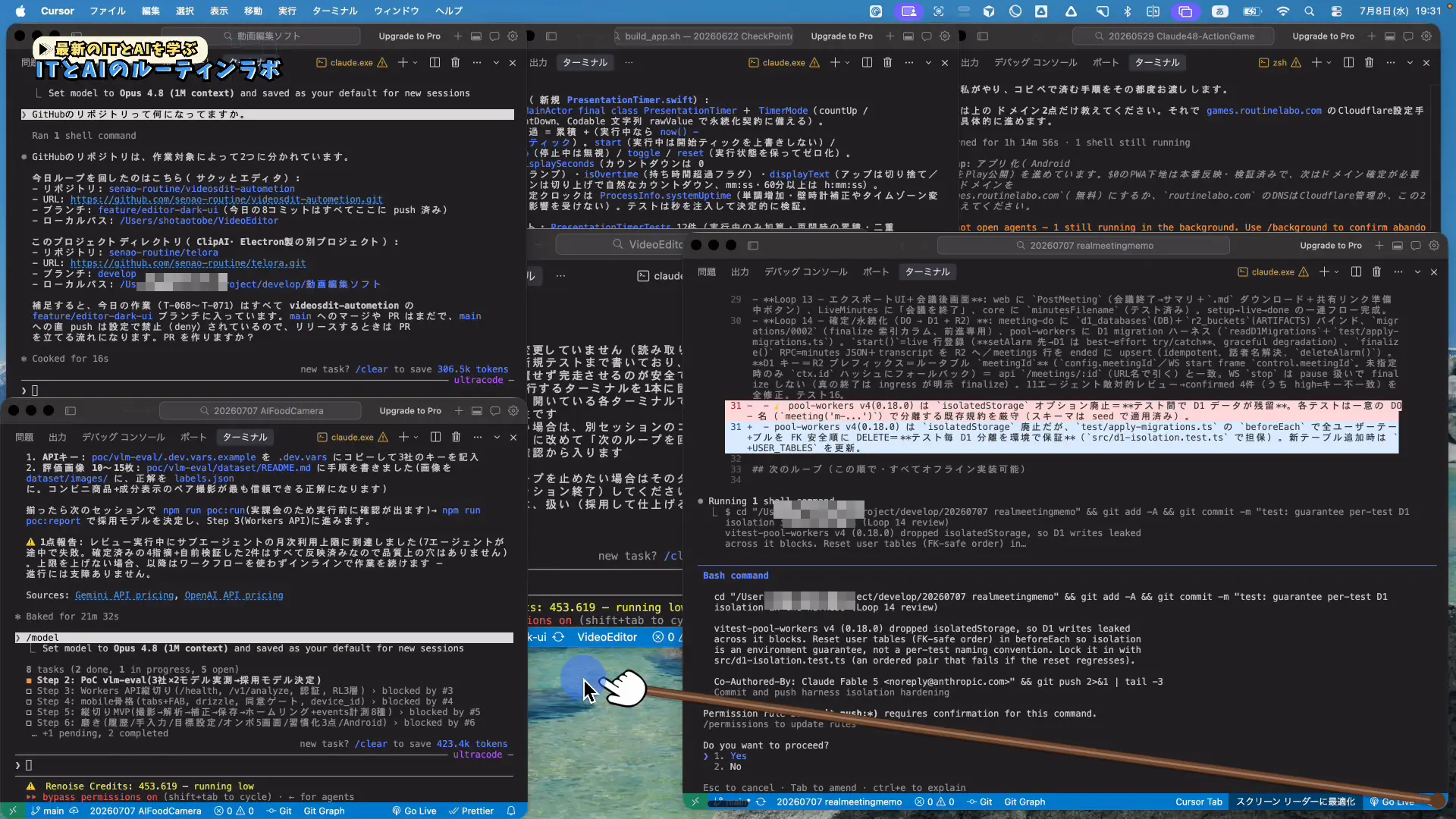Click Prettier in the AIFoodCamera status bar
Image resolution: width=1456 pixels, height=819 pixels.
[x=471, y=811]
